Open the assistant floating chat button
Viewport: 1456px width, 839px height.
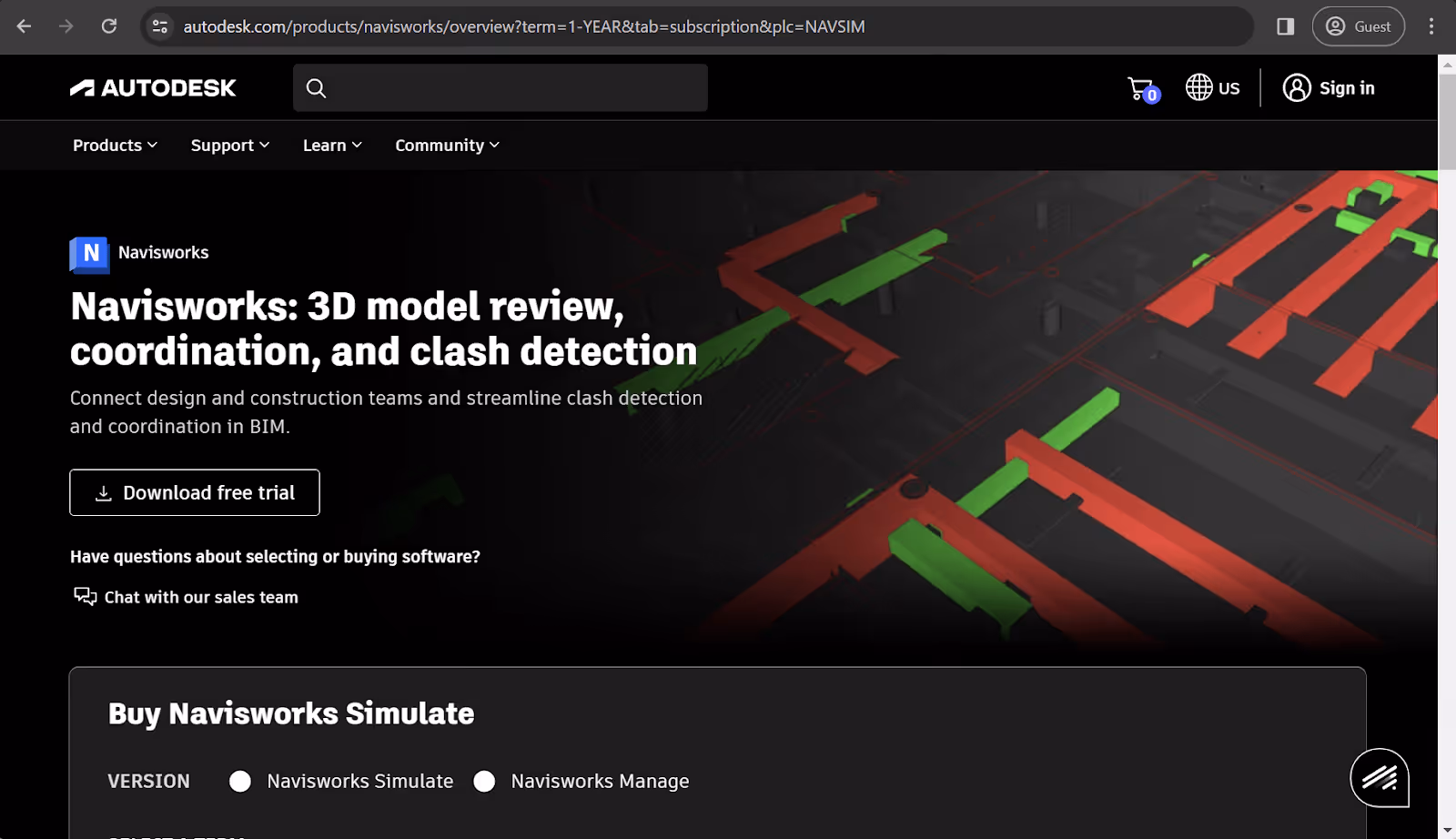(x=1380, y=778)
